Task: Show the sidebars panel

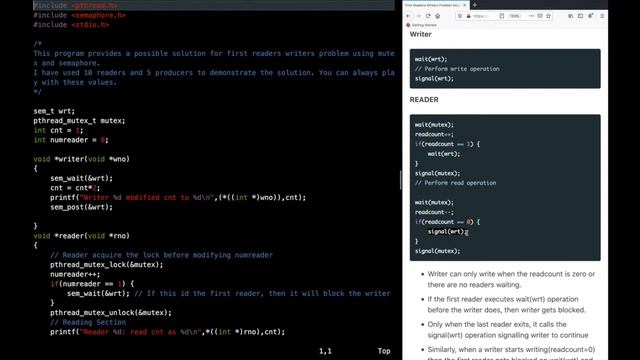Action: (580, 16)
